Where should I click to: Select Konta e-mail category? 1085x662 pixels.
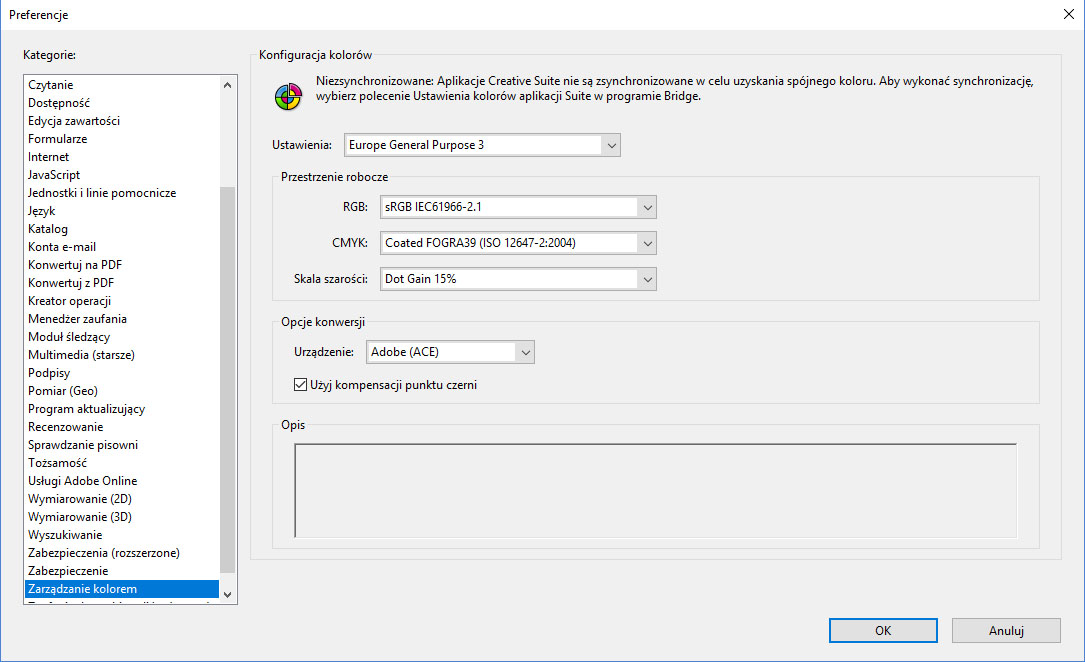pyautogui.click(x=122, y=246)
